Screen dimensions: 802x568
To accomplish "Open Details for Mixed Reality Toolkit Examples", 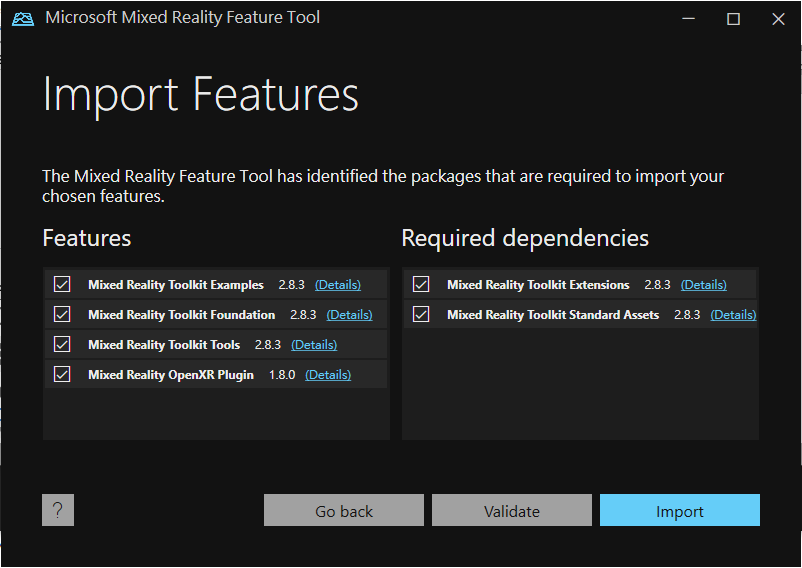I will tap(337, 285).
